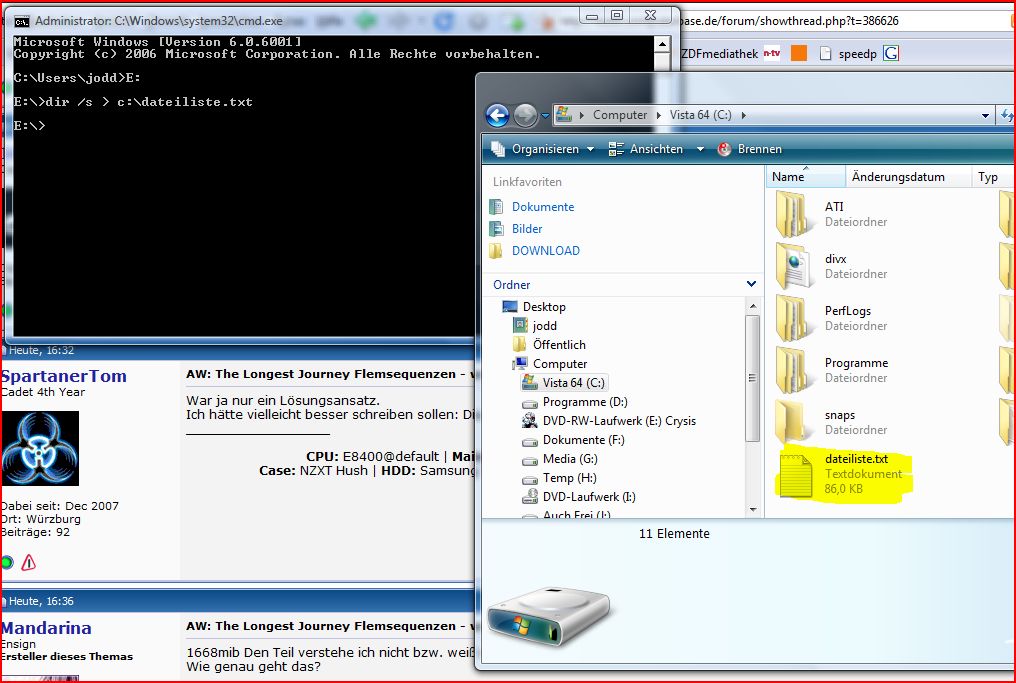Select the snaps folder icon
This screenshot has width=1016, height=683.
click(794, 422)
